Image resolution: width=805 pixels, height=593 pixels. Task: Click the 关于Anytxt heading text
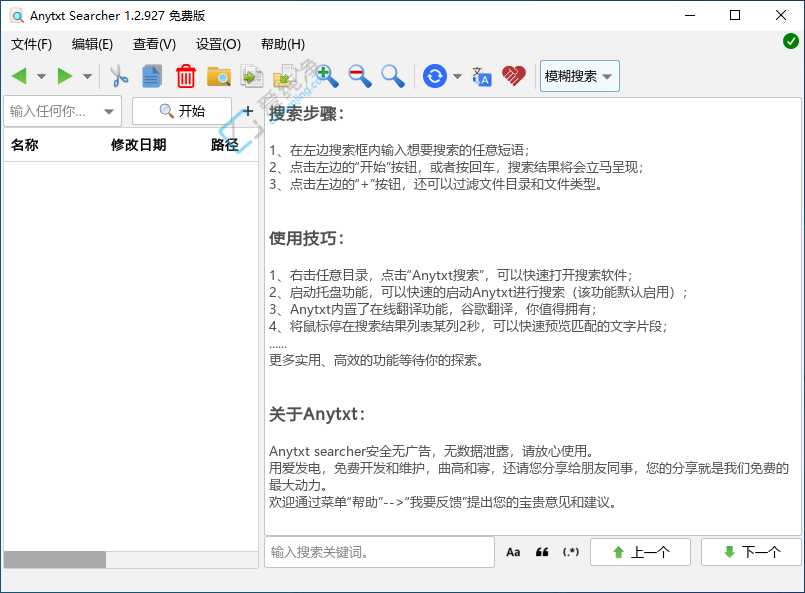click(317, 414)
